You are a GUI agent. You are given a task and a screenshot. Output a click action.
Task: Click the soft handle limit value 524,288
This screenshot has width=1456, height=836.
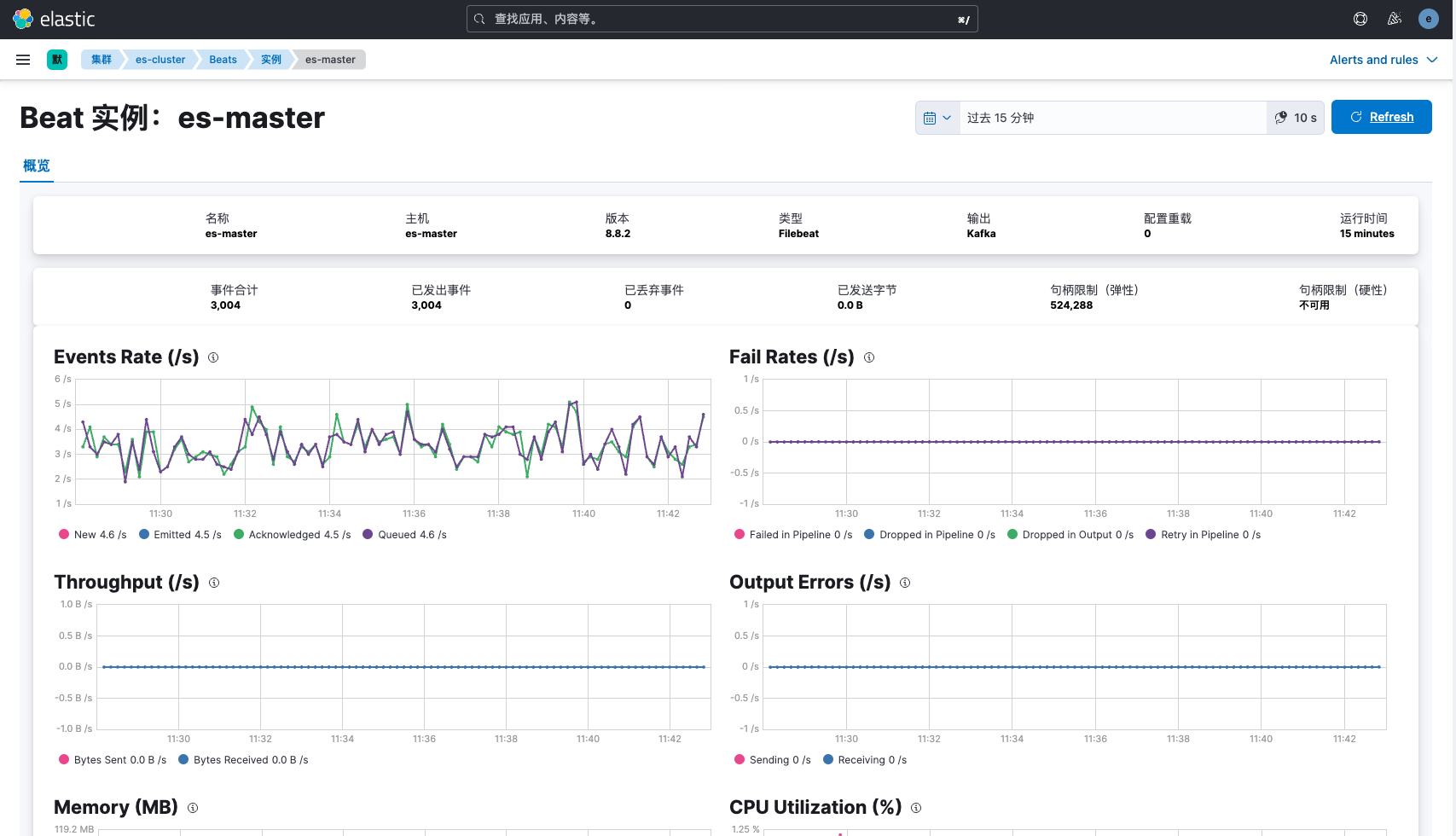1071,305
